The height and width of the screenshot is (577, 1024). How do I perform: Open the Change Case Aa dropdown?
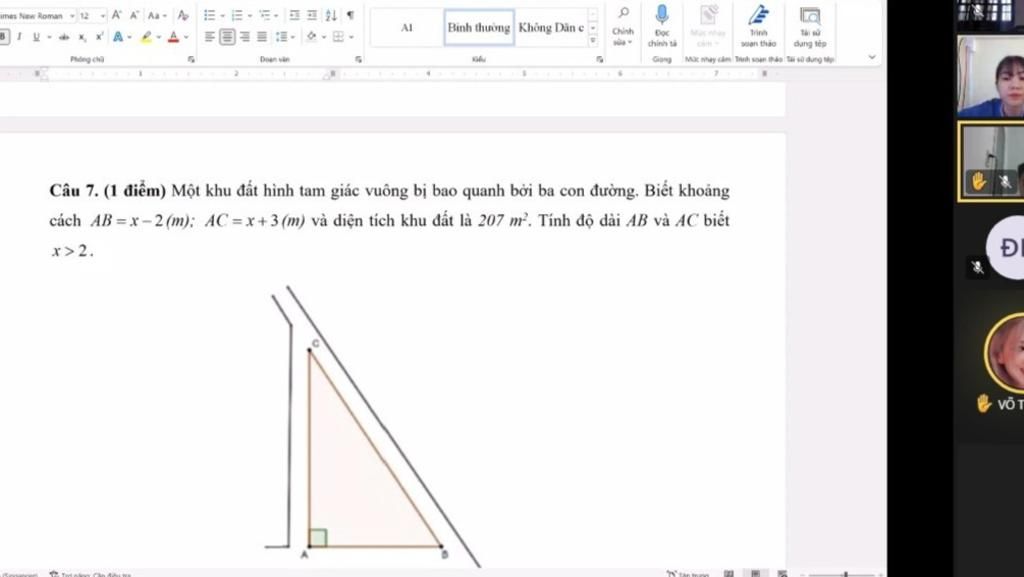[x=157, y=15]
